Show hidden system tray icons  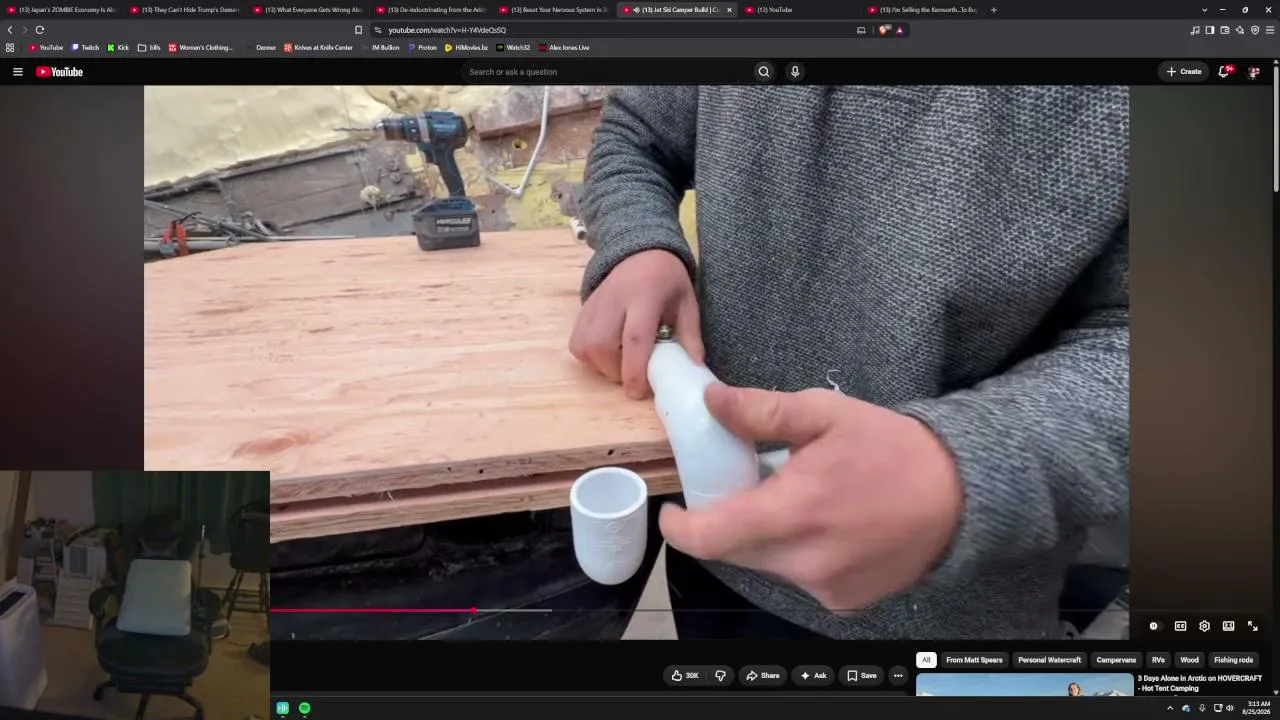(1170, 708)
